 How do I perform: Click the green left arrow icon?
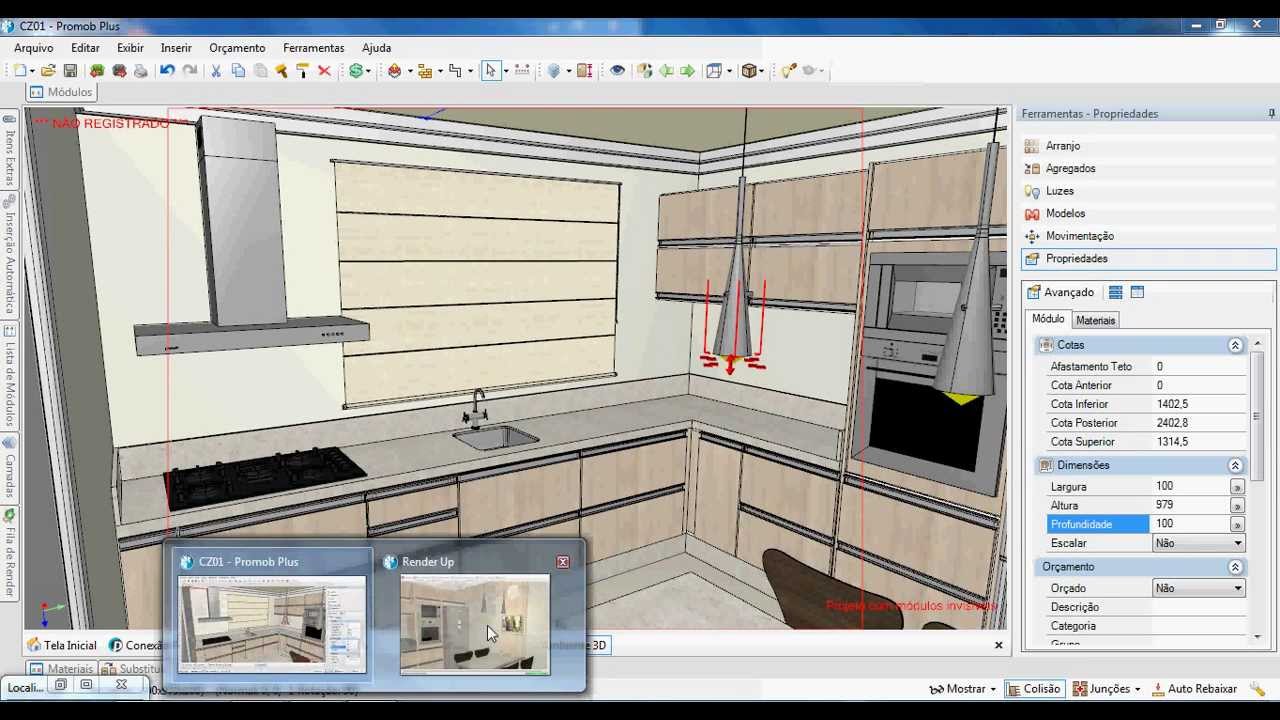(666, 70)
